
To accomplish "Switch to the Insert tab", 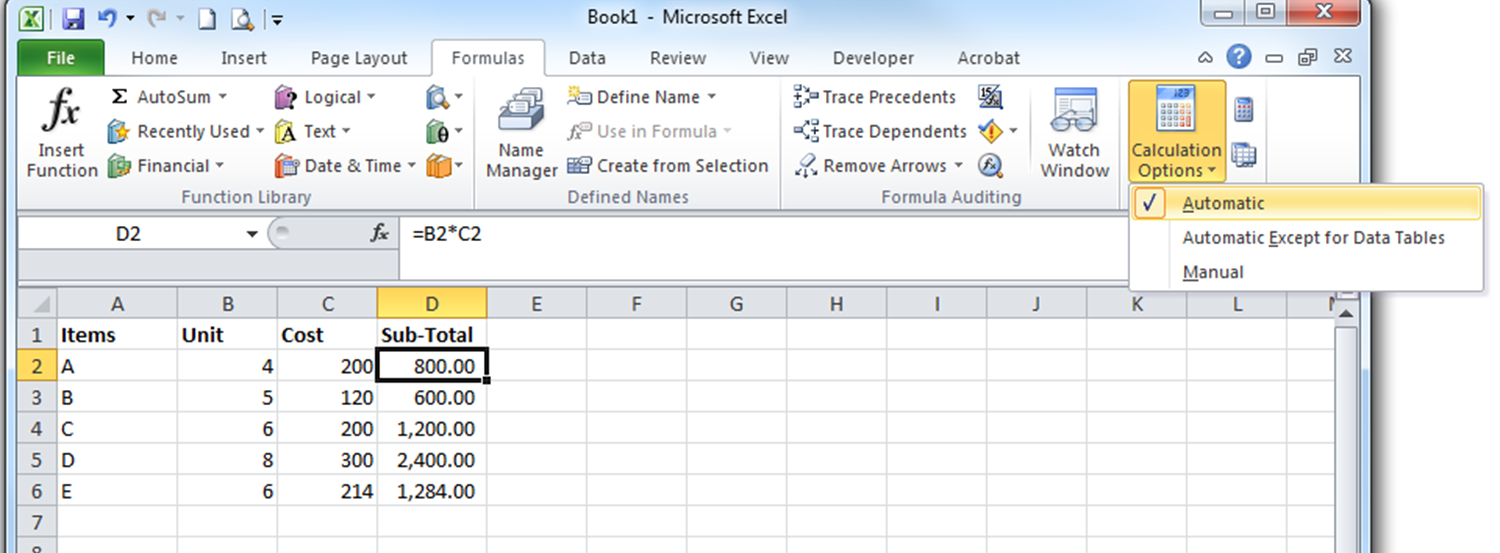I will pyautogui.click(x=244, y=58).
